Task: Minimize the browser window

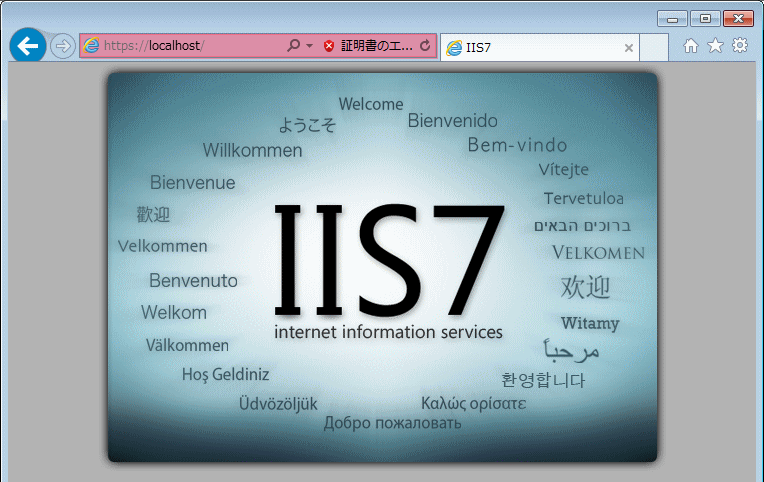Action: pyautogui.click(x=671, y=18)
